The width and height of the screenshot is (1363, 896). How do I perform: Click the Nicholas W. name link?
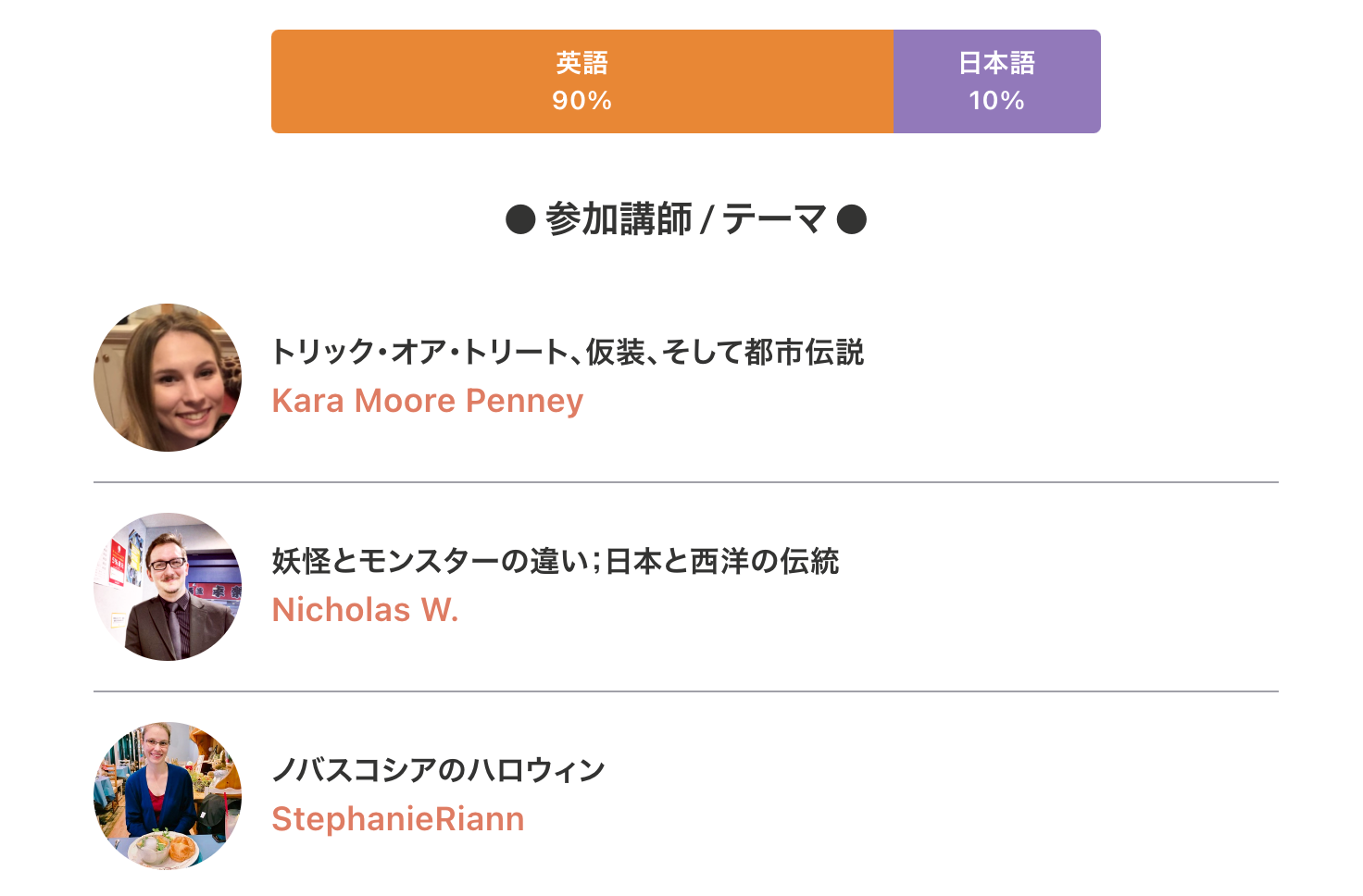coord(365,610)
